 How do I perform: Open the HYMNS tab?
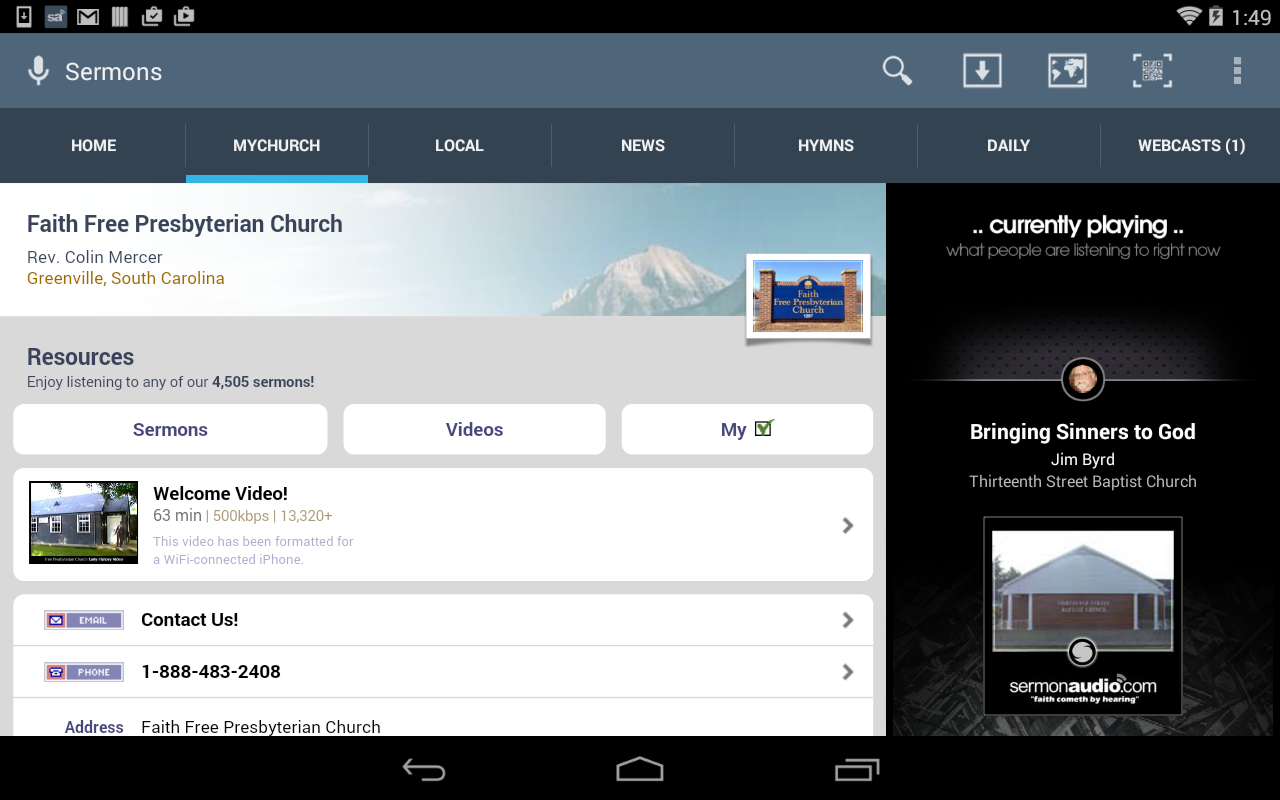(x=826, y=146)
